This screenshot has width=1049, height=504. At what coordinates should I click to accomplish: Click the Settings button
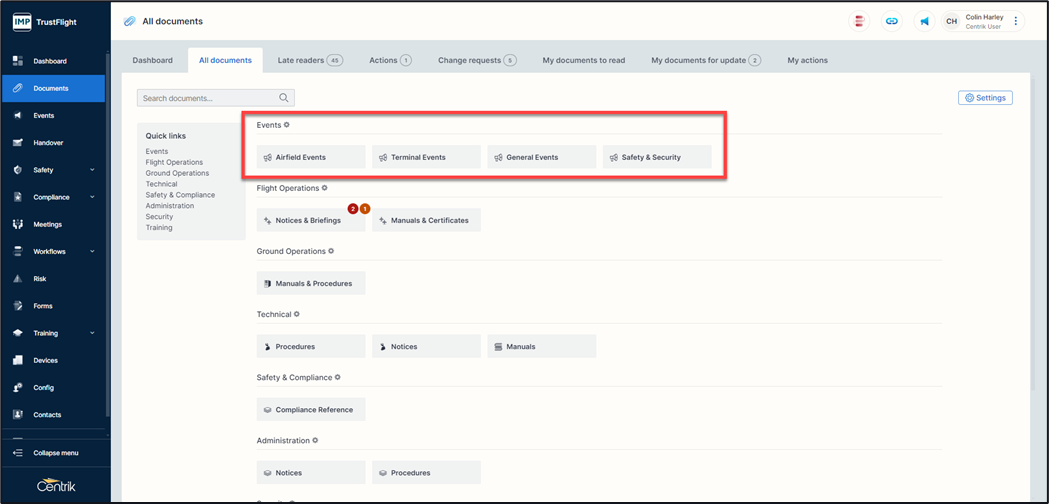[x=985, y=98]
